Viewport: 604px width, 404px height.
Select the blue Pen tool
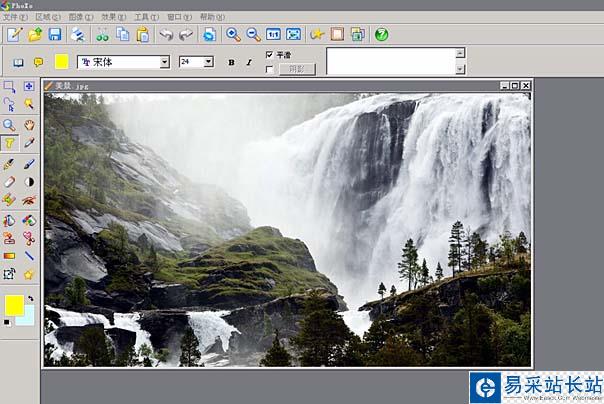coord(29,164)
